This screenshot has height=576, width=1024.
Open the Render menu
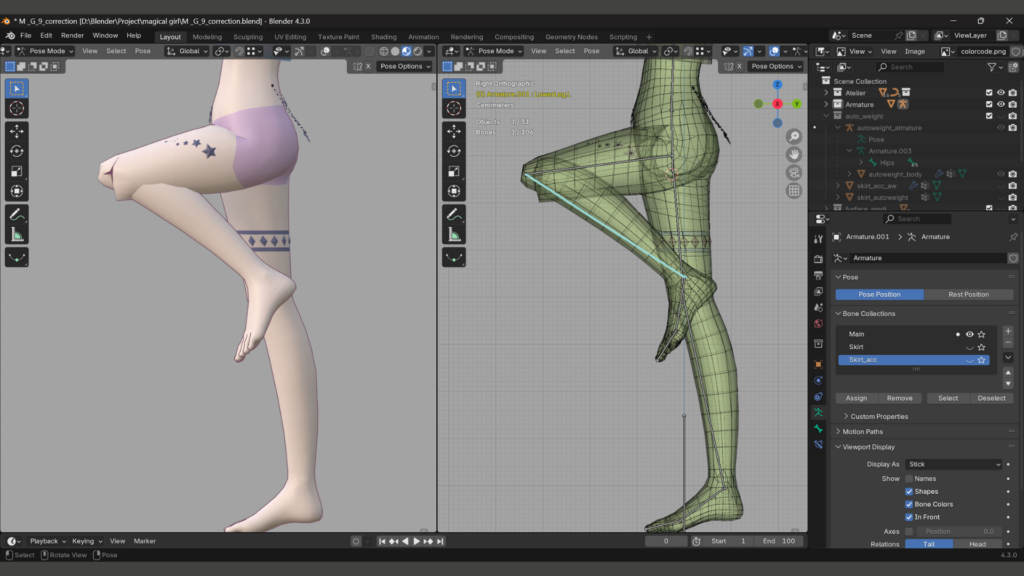(x=72, y=36)
